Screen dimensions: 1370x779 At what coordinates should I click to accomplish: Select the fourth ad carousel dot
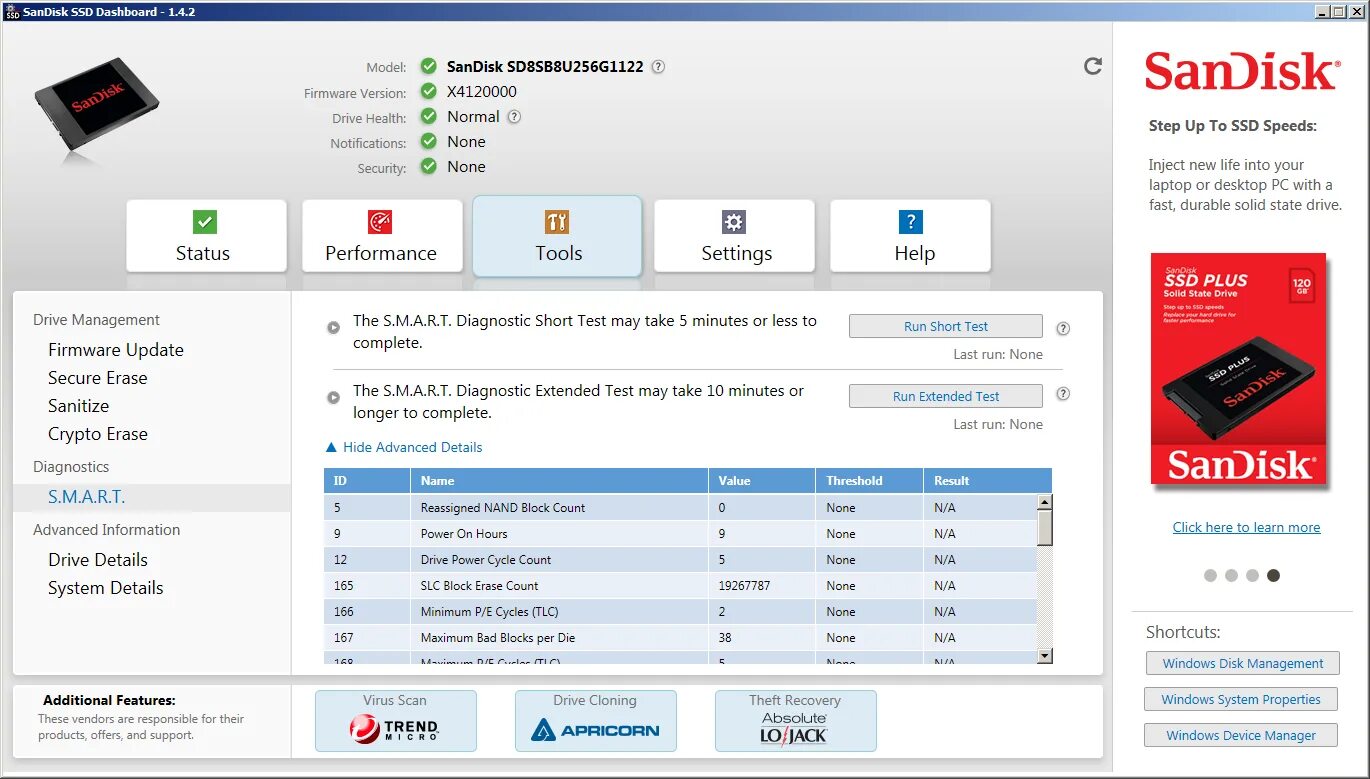click(x=1273, y=575)
